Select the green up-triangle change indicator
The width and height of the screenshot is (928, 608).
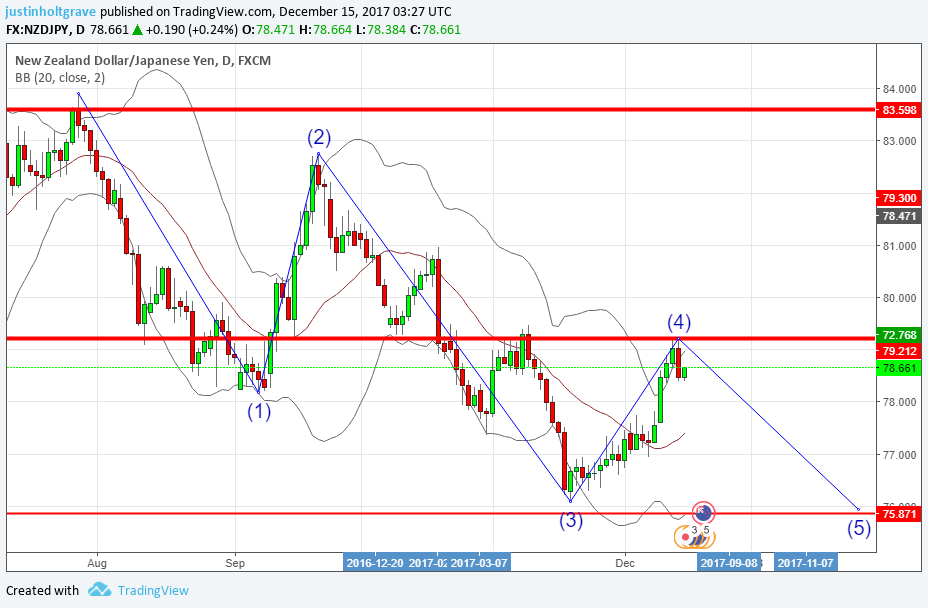point(137,30)
